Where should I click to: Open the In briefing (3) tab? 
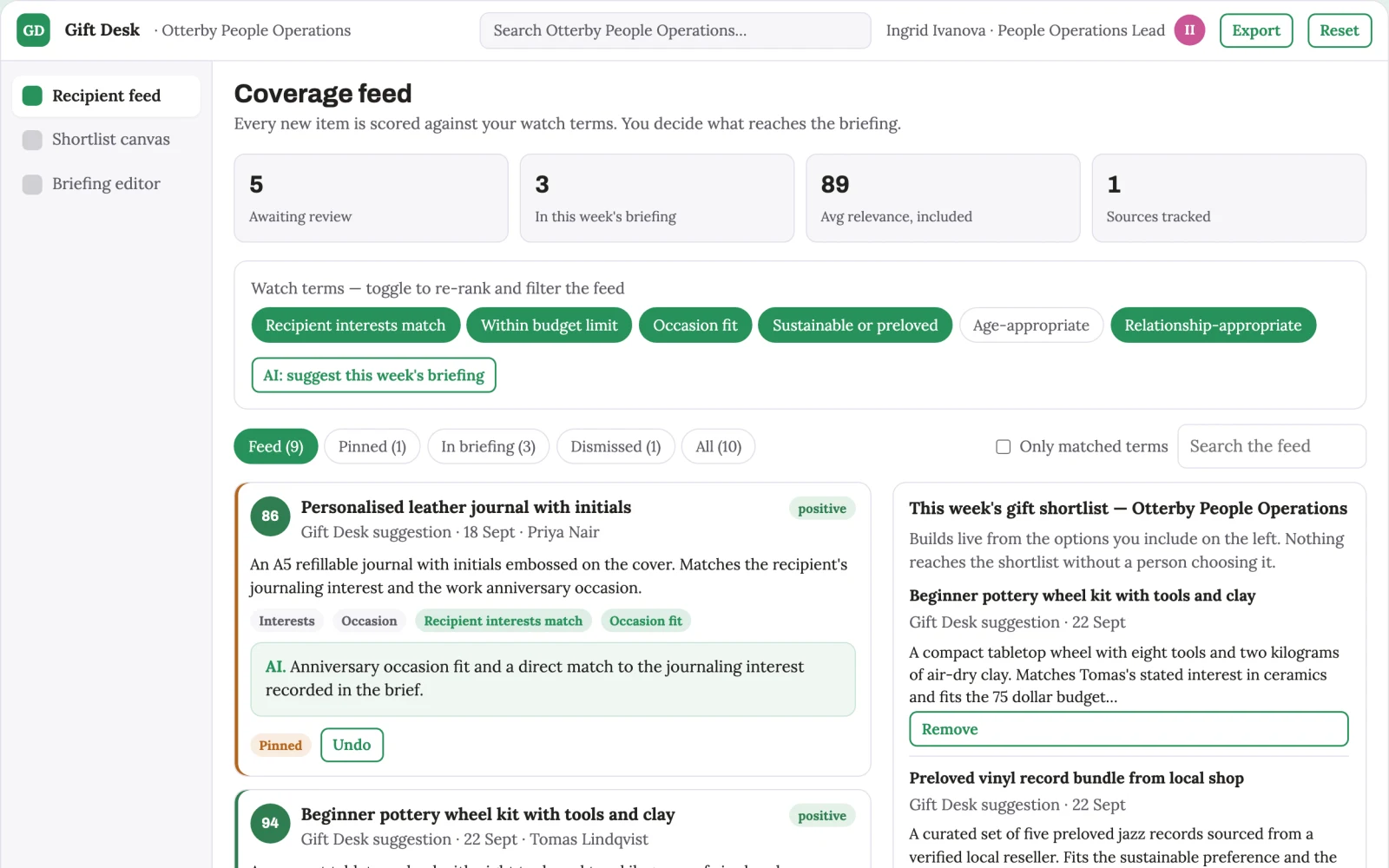tap(488, 447)
